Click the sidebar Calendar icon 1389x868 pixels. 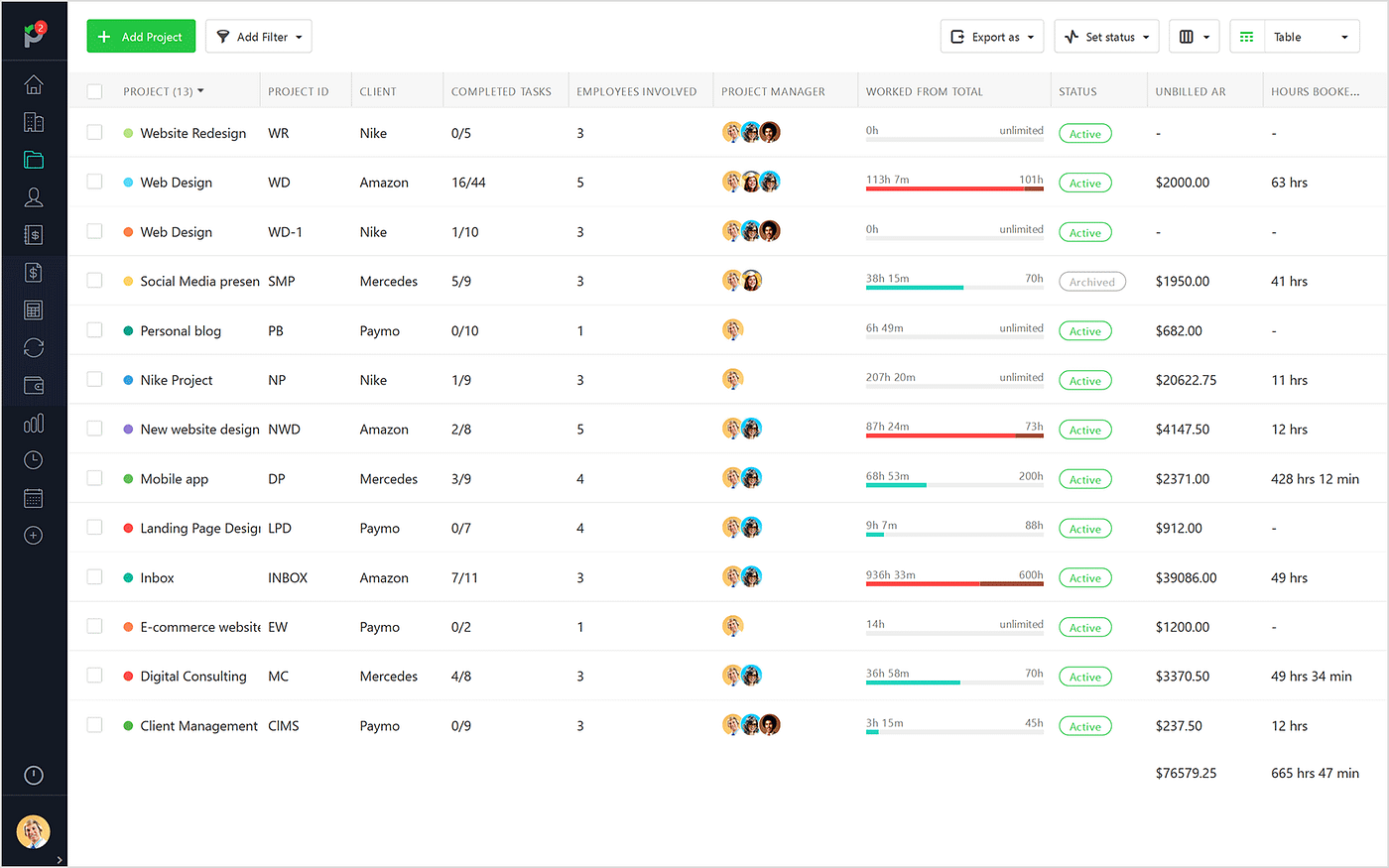pyautogui.click(x=34, y=497)
